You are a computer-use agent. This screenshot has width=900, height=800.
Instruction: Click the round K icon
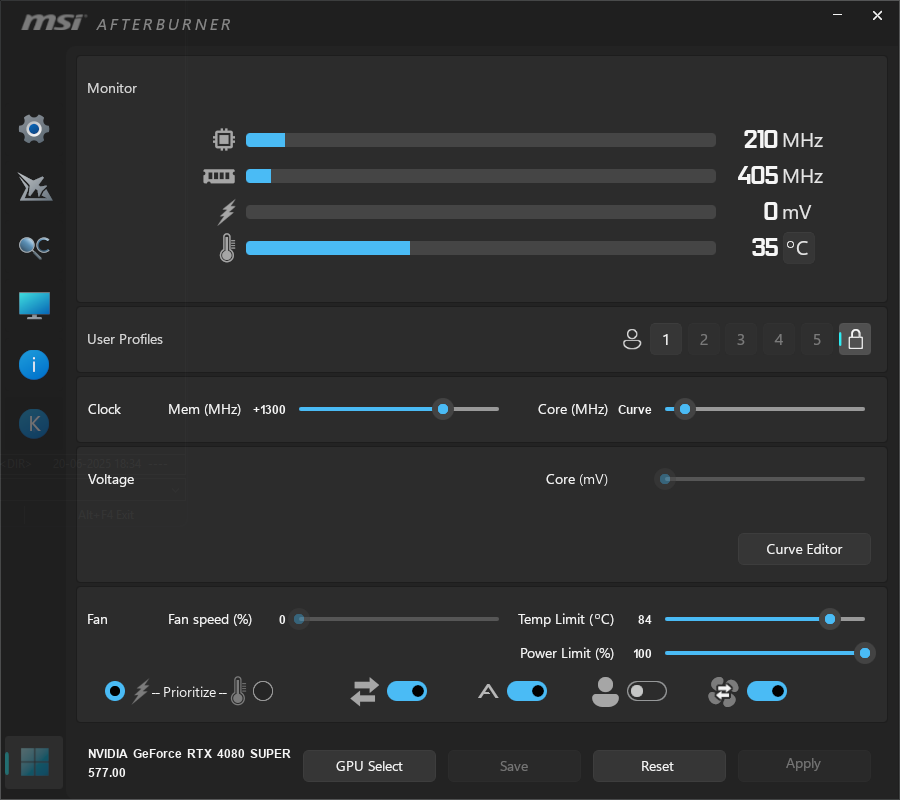pos(34,424)
